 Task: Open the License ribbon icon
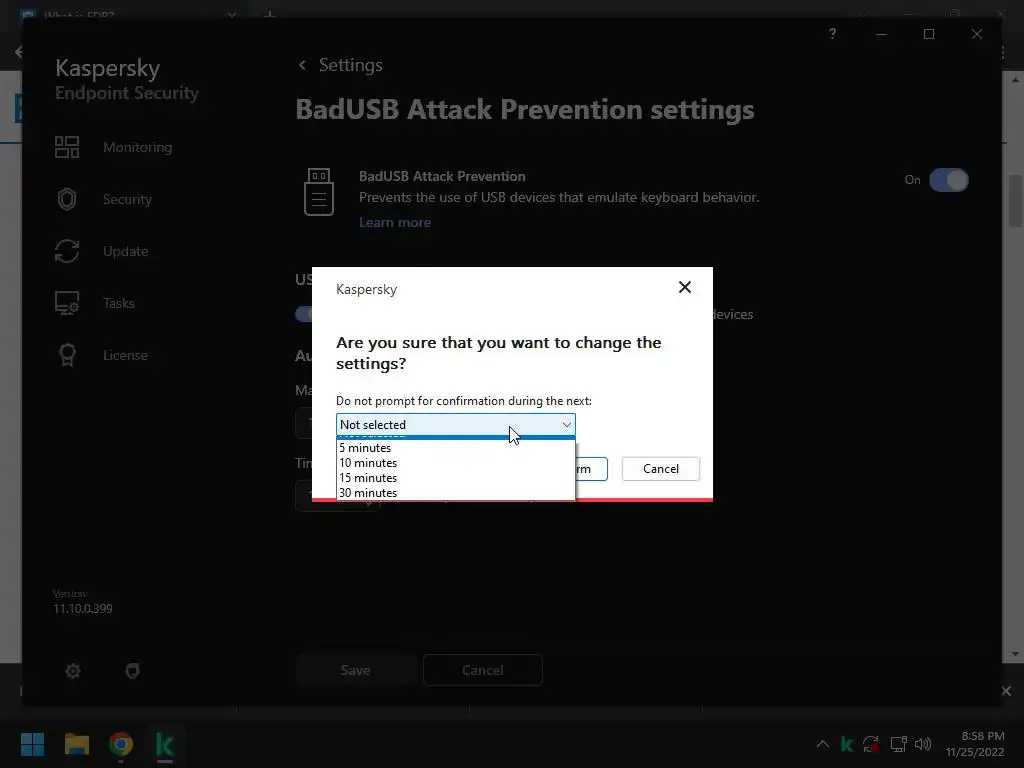(67, 355)
